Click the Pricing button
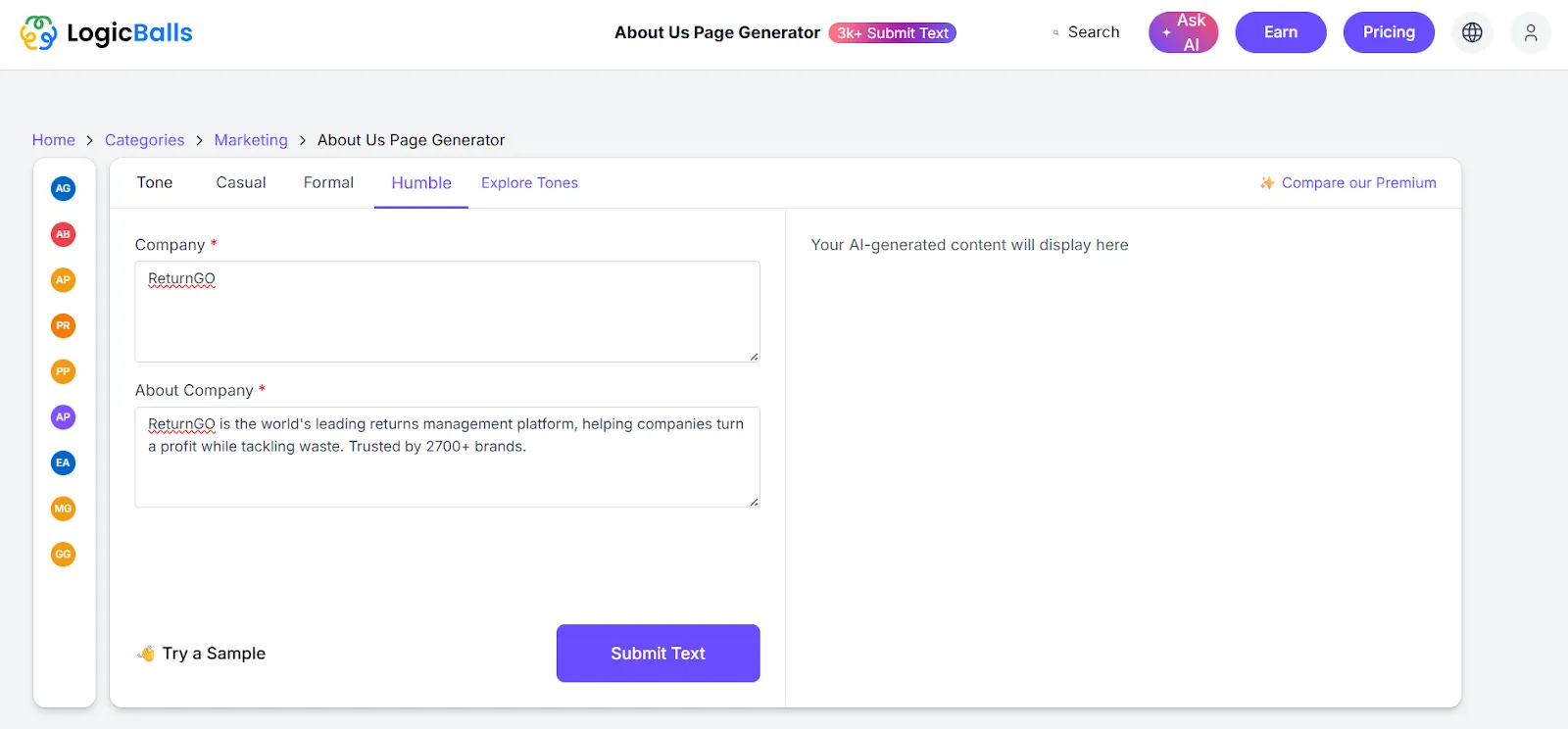Screen dimensions: 1568x729 [x=1389, y=32]
